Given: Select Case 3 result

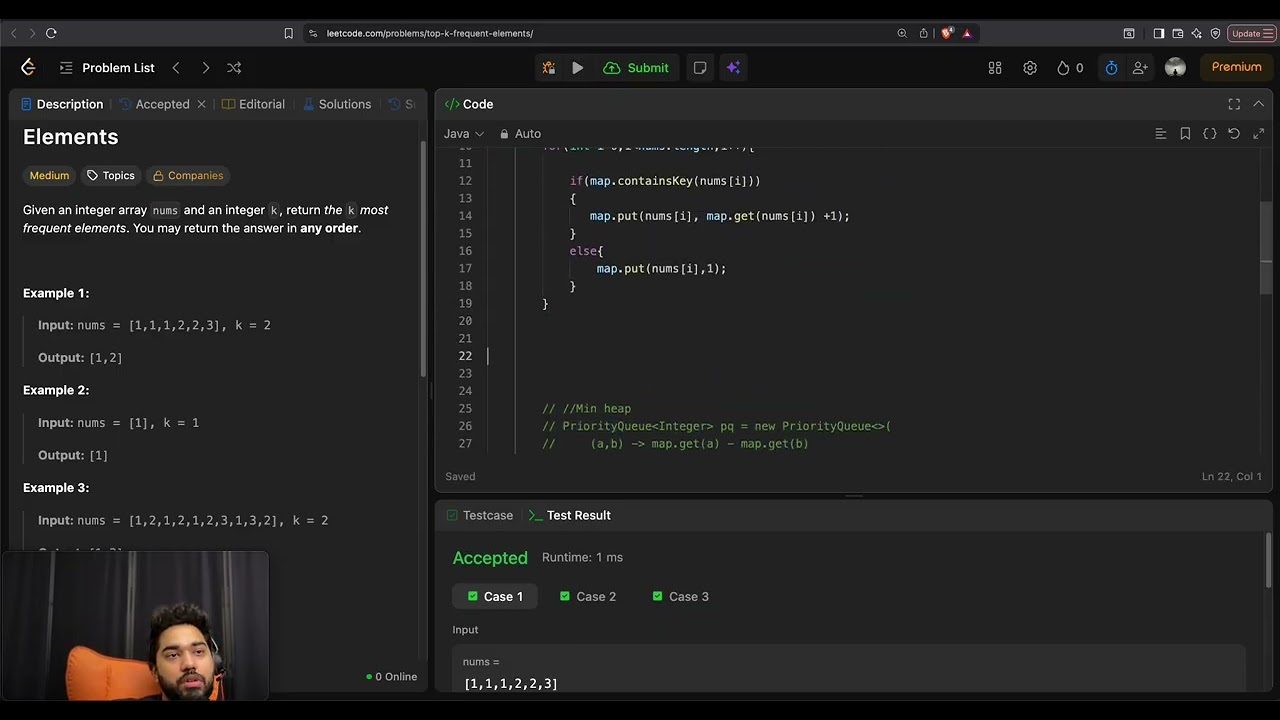Looking at the screenshot, I should click(680, 596).
